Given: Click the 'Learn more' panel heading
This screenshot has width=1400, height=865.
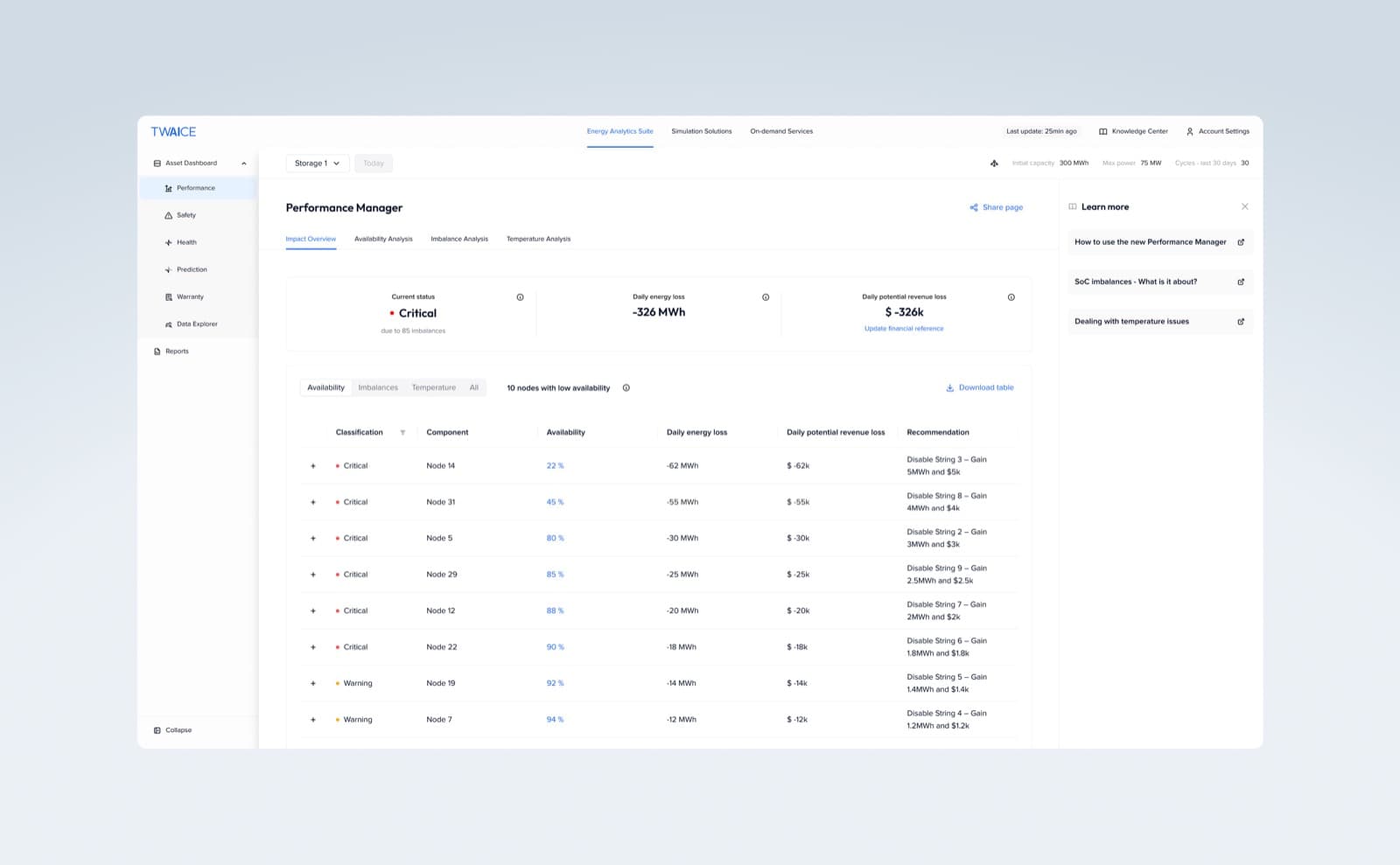Looking at the screenshot, I should (x=1105, y=207).
